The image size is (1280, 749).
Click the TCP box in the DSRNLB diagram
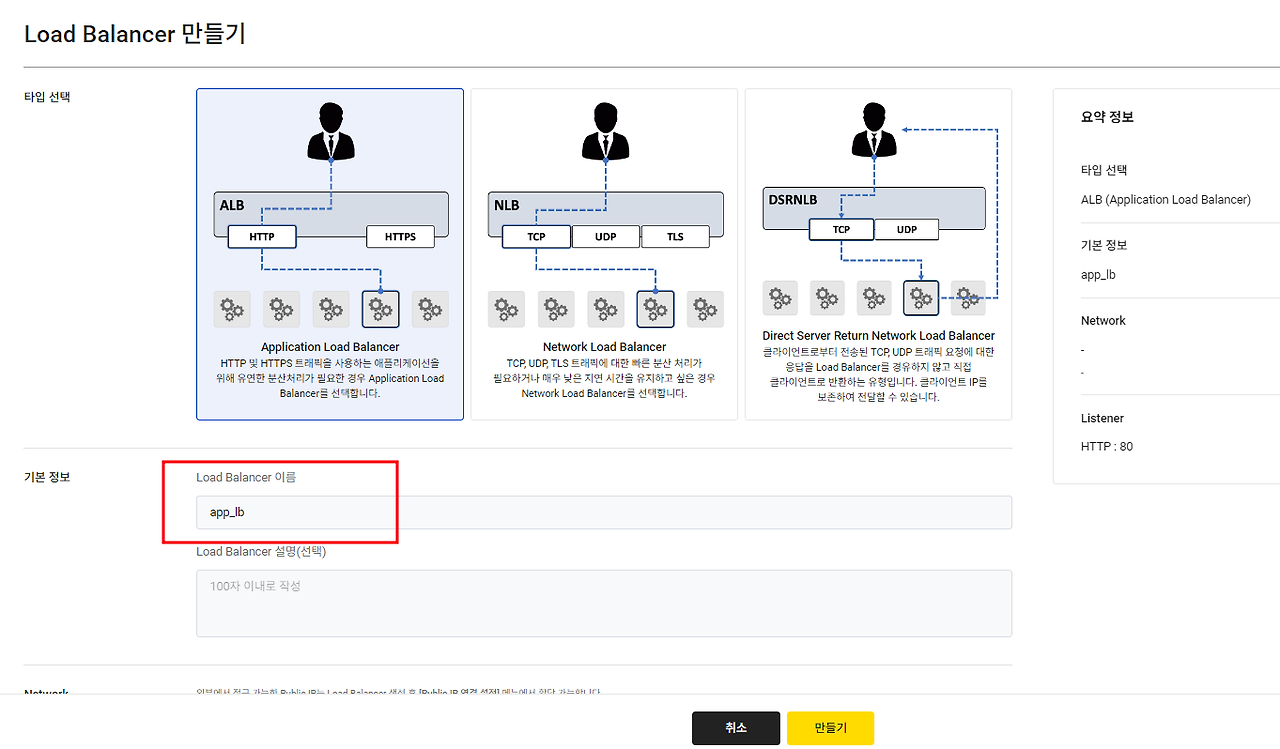pyautogui.click(x=841, y=229)
